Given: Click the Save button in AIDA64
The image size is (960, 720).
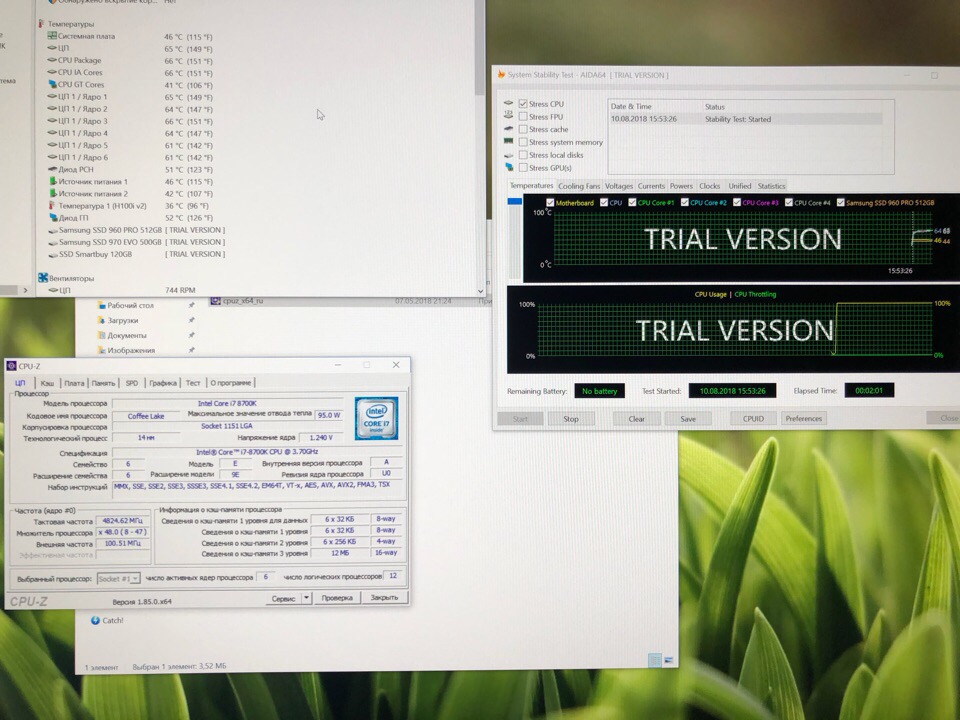Looking at the screenshot, I should pos(688,419).
